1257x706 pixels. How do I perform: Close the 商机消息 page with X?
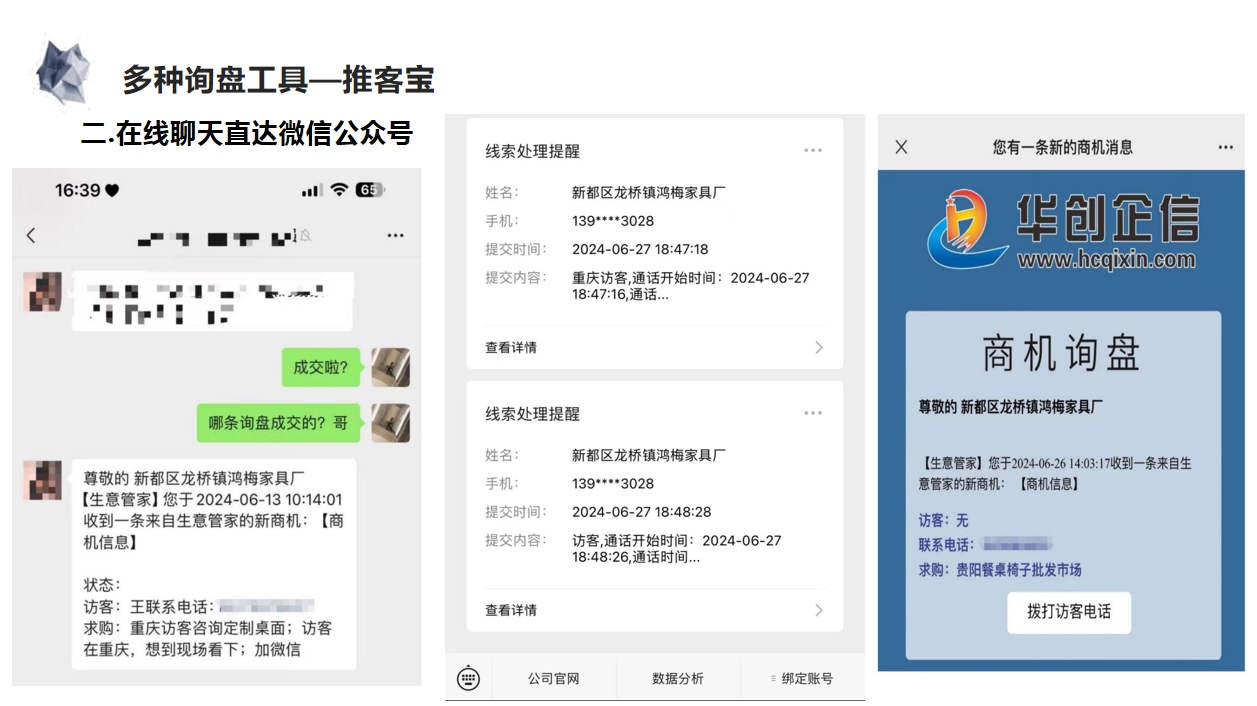(901, 147)
